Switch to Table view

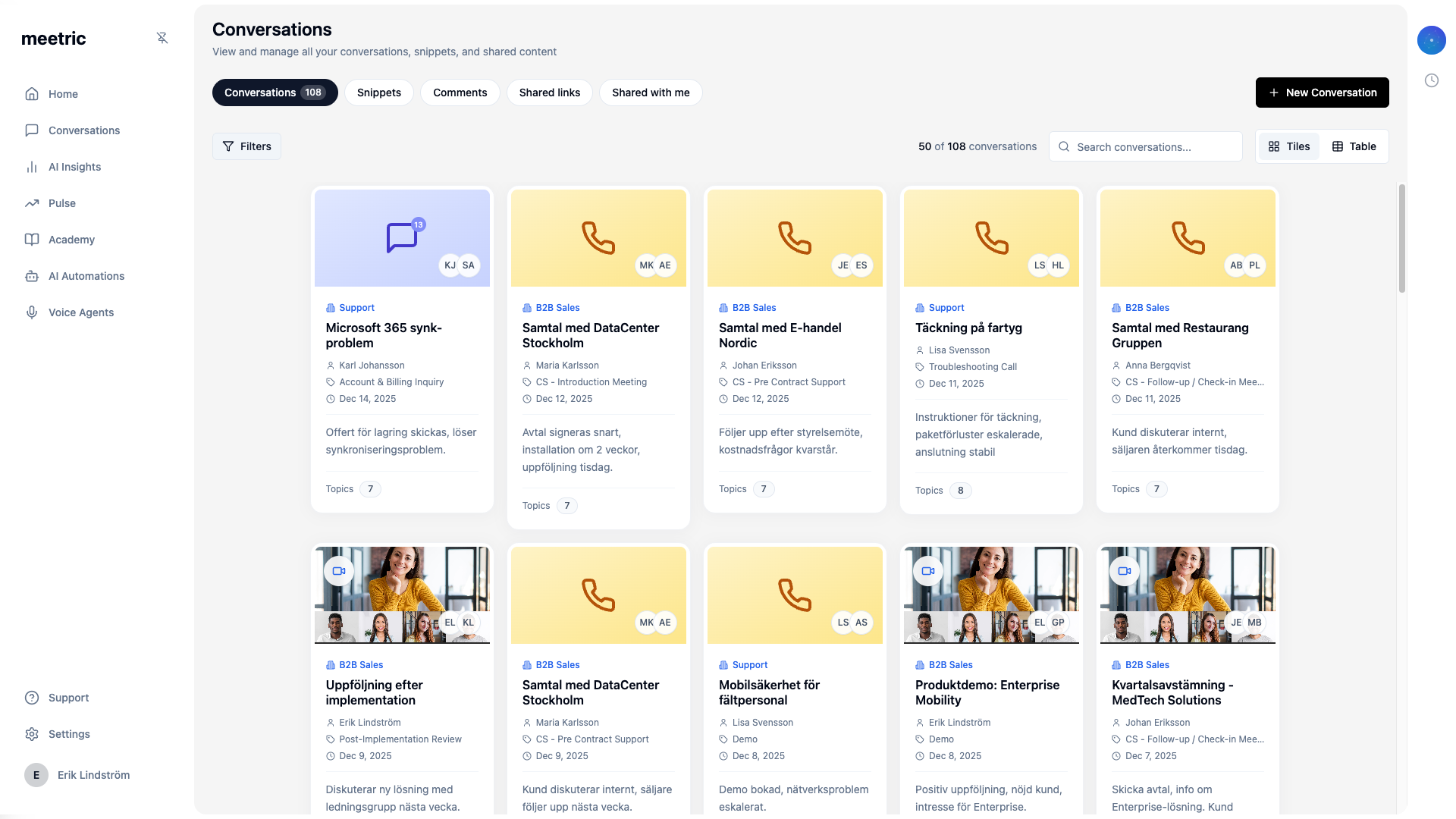tap(1354, 146)
